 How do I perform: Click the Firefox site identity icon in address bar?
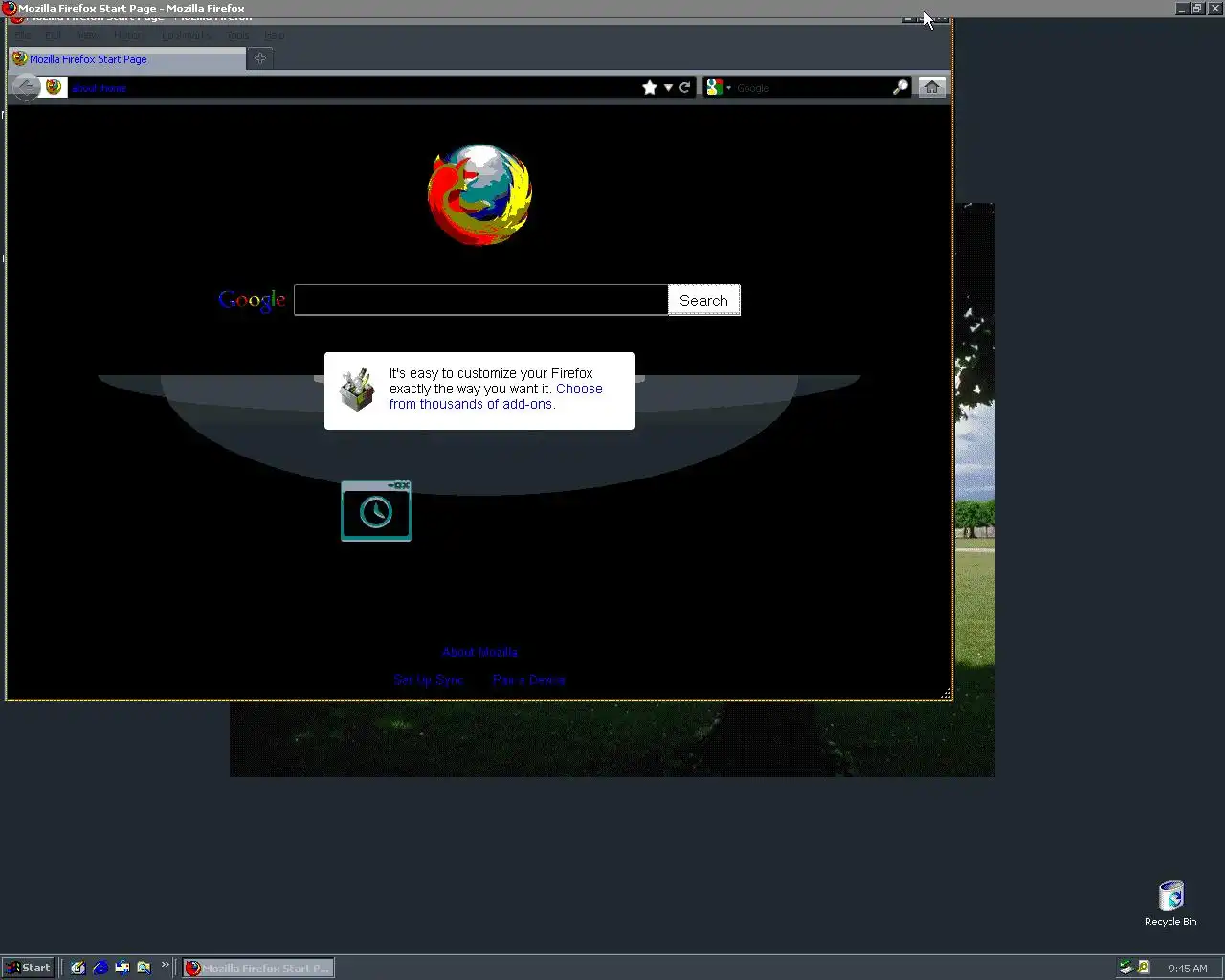click(x=55, y=87)
